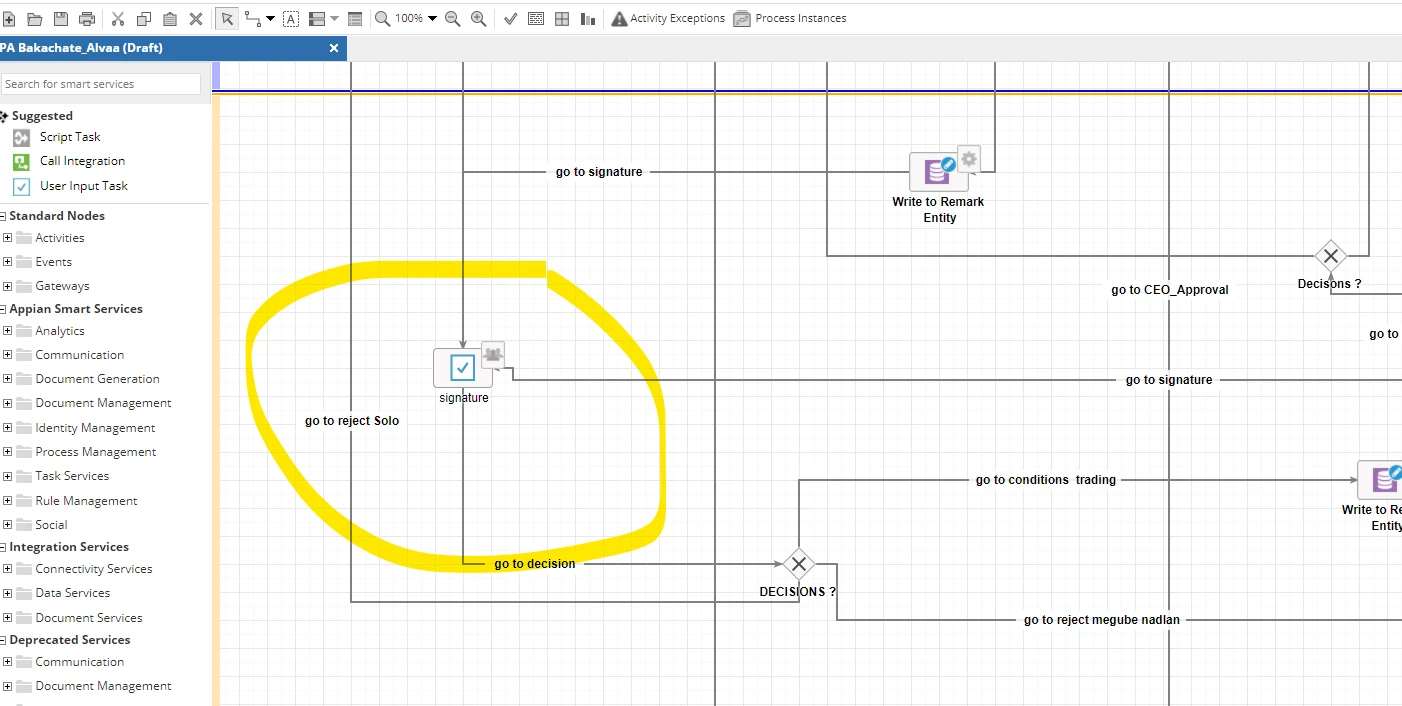Expand the Gateways folder
Image resolution: width=1402 pixels, height=706 pixels.
pyautogui.click(x=7, y=286)
